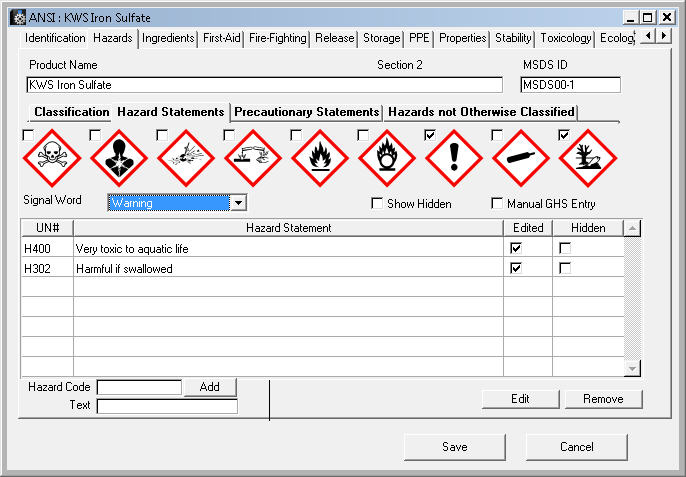
Task: Click the Remove button
Action: (x=603, y=399)
